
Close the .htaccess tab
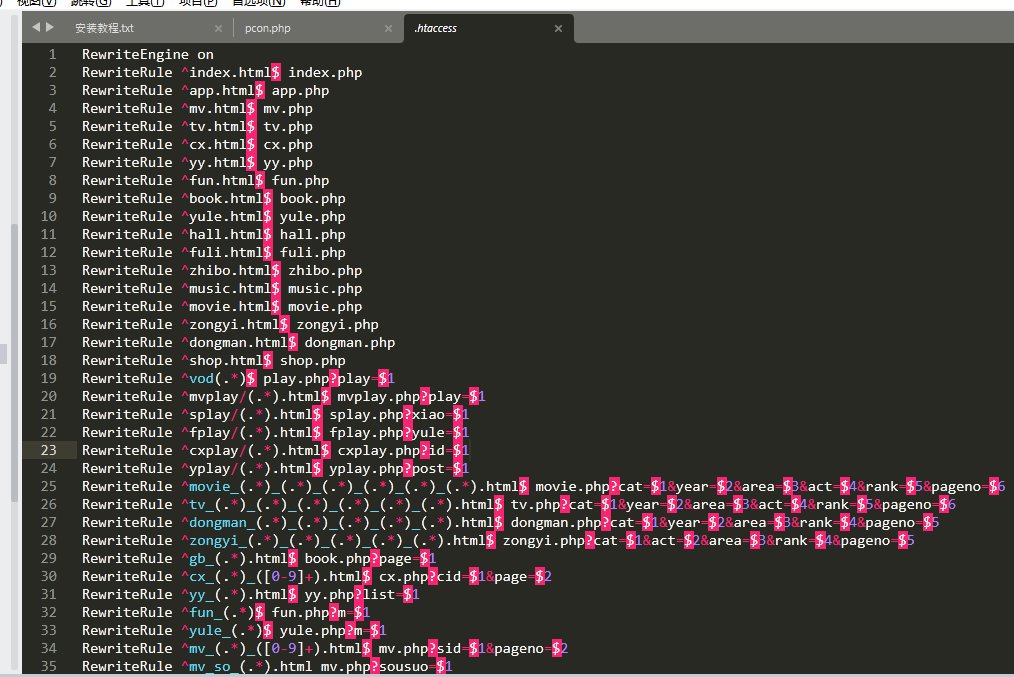click(x=558, y=28)
